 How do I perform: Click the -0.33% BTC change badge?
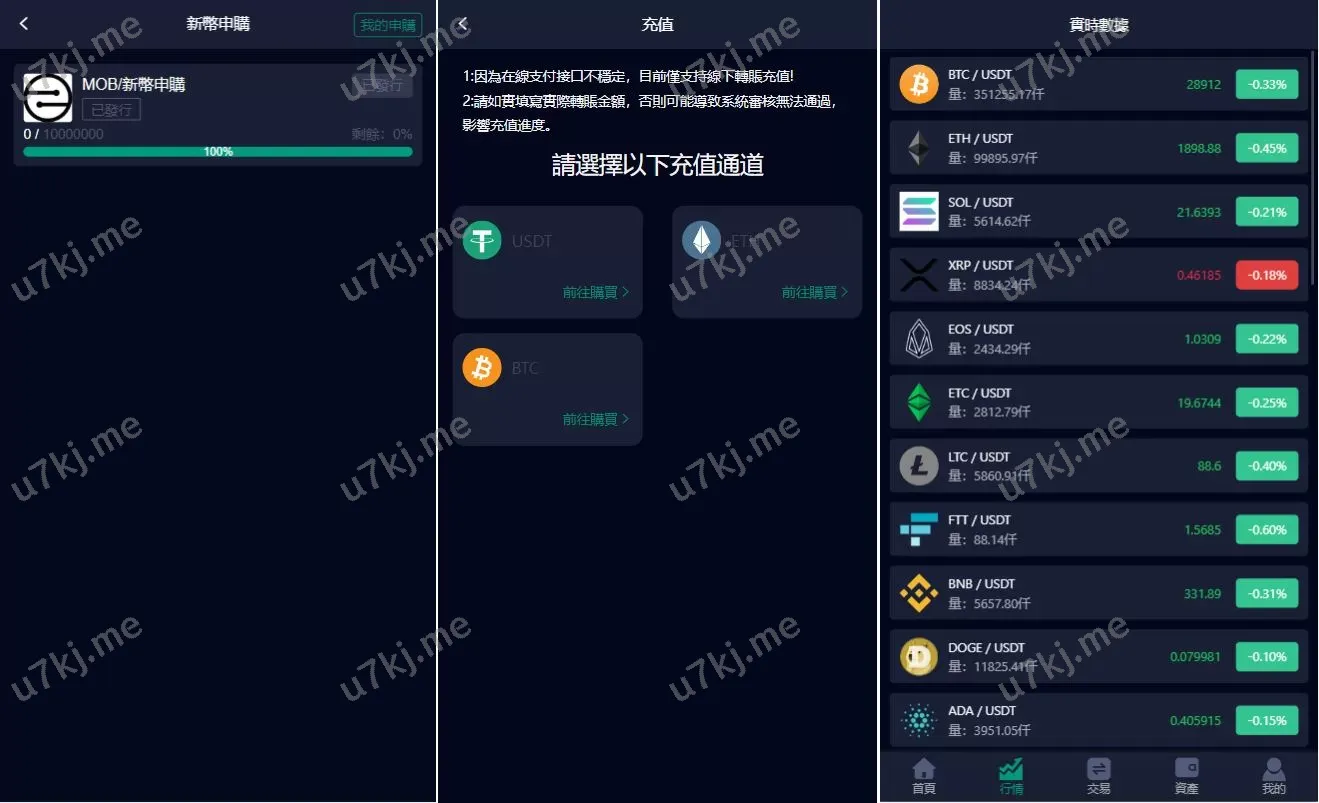(x=1267, y=84)
